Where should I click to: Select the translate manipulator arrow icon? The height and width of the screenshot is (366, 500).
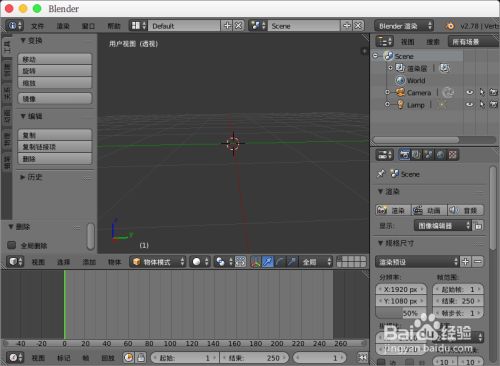pos(268,262)
